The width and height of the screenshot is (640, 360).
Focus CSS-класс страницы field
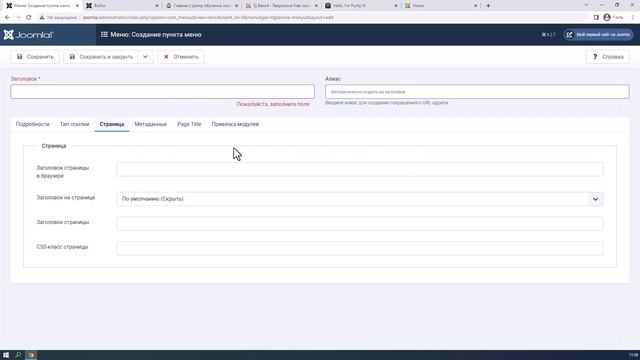coord(360,248)
